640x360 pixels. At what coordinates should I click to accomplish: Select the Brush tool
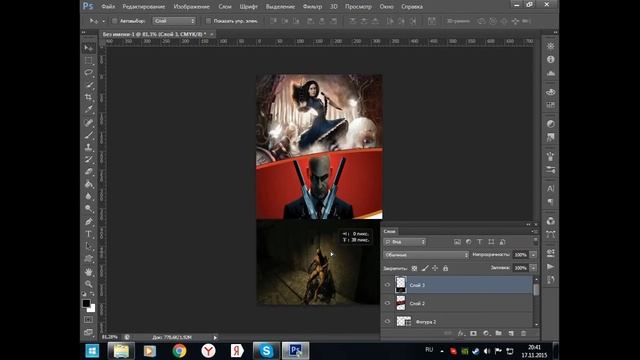click(x=89, y=135)
